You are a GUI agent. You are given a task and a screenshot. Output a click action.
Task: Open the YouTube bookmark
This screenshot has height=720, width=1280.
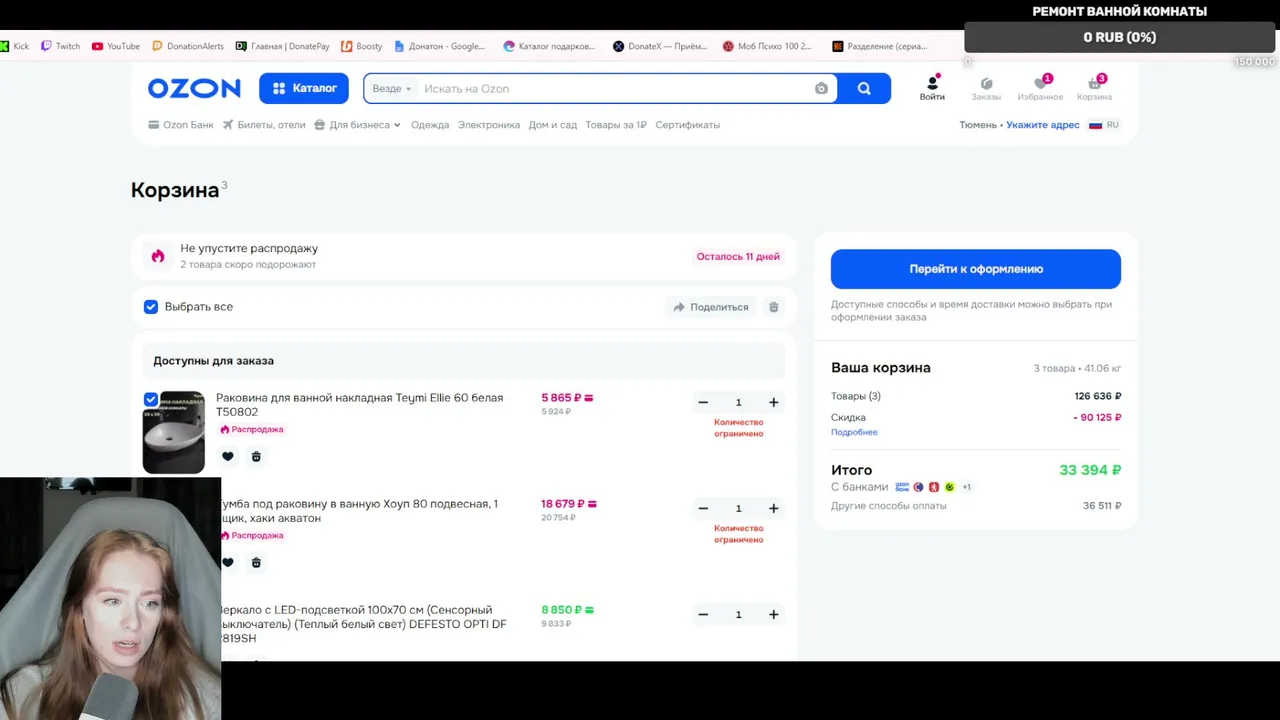coord(116,46)
